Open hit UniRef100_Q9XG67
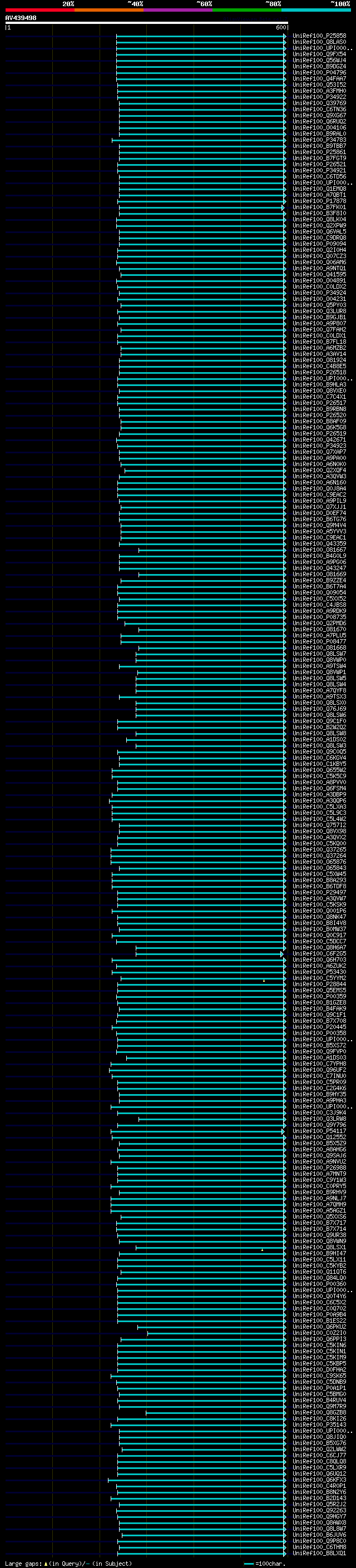 pyautogui.click(x=319, y=115)
